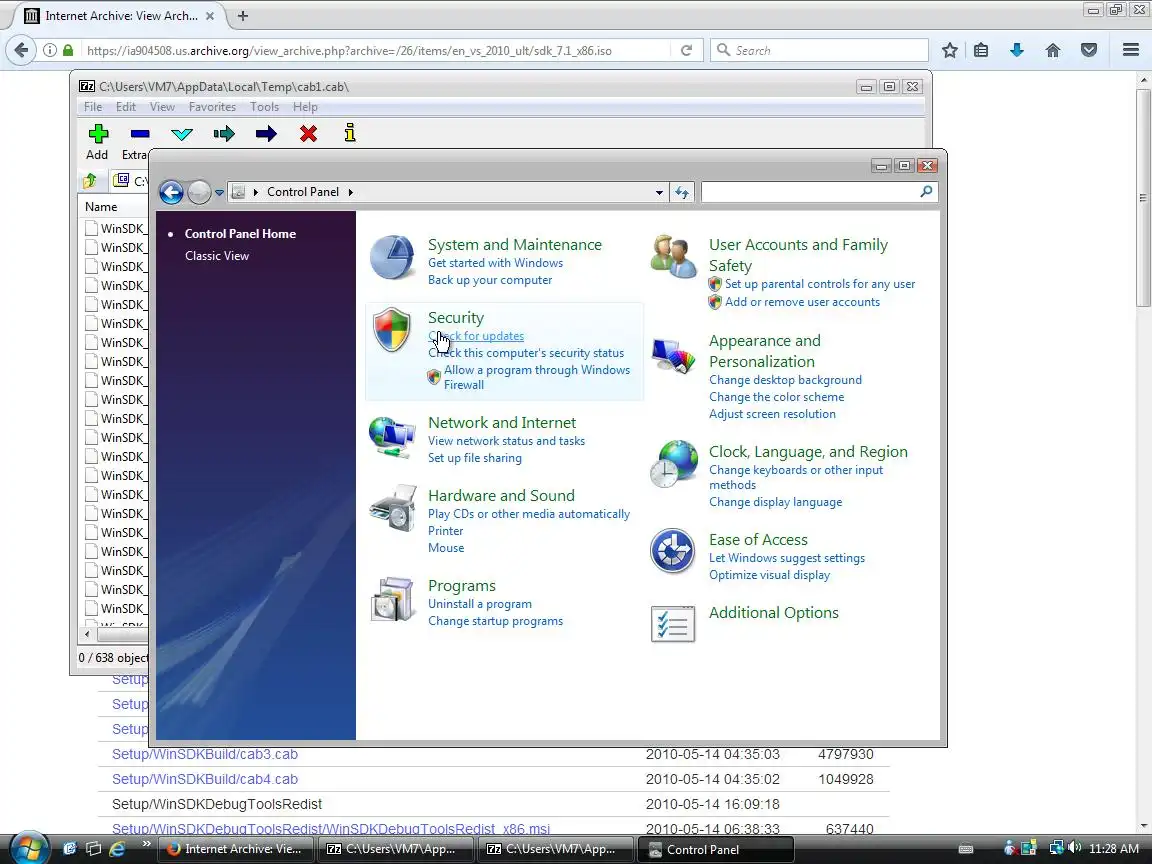
Task: Open the 7-Zip Favorites menu
Action: [212, 107]
